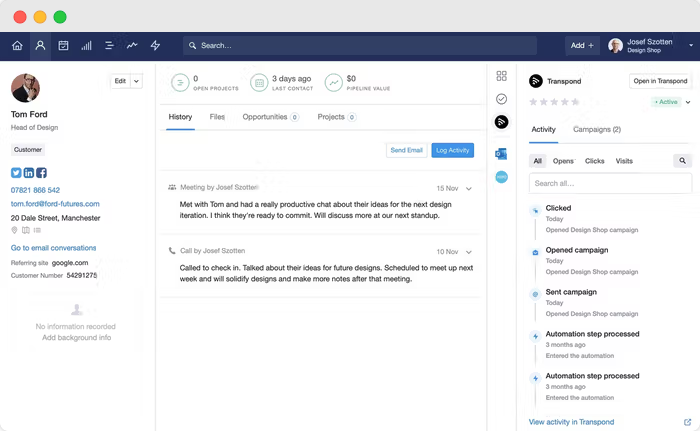Expand the 10 Nov call entry chevron

tap(469, 252)
